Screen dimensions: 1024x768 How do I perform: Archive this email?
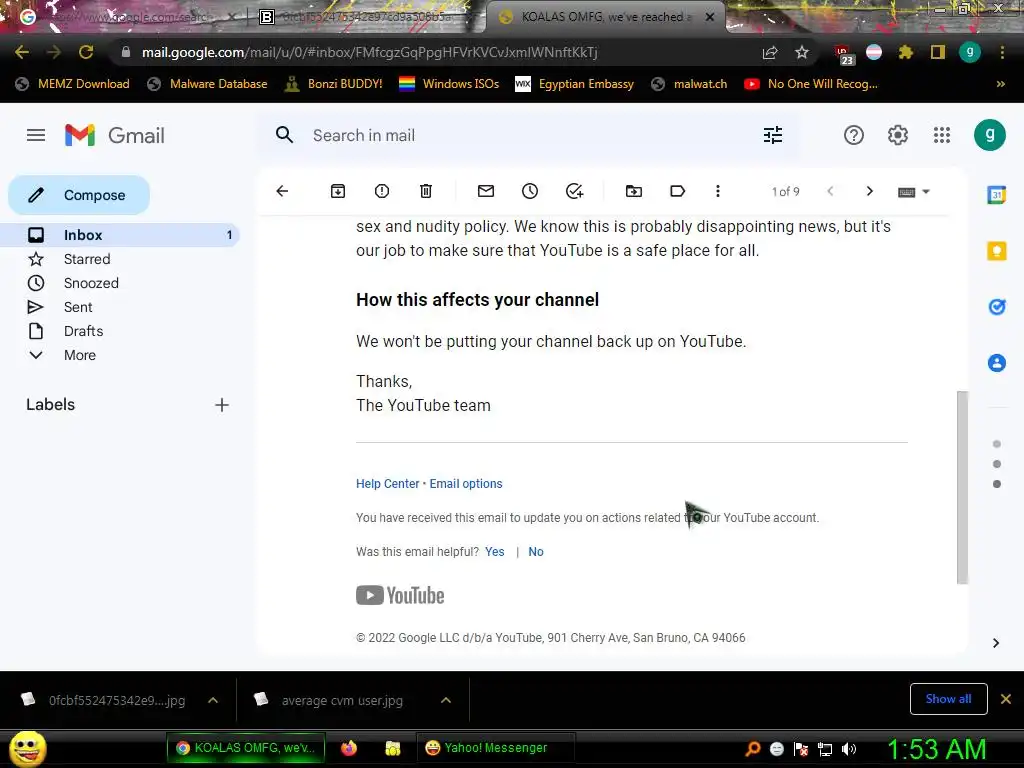point(338,191)
